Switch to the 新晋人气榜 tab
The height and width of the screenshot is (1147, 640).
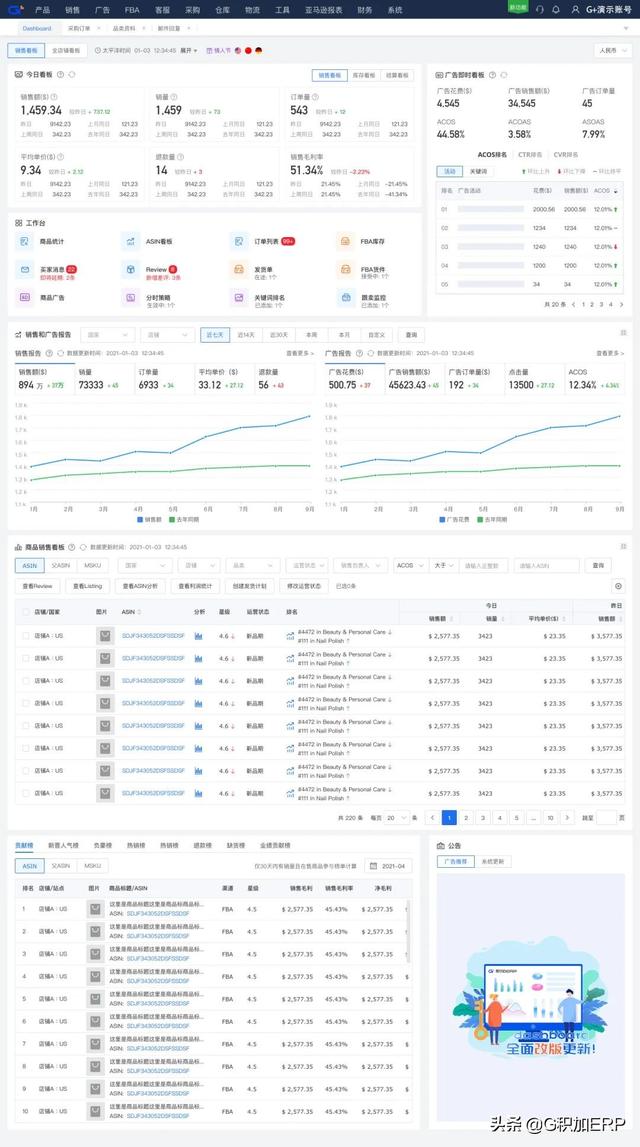tap(63, 845)
